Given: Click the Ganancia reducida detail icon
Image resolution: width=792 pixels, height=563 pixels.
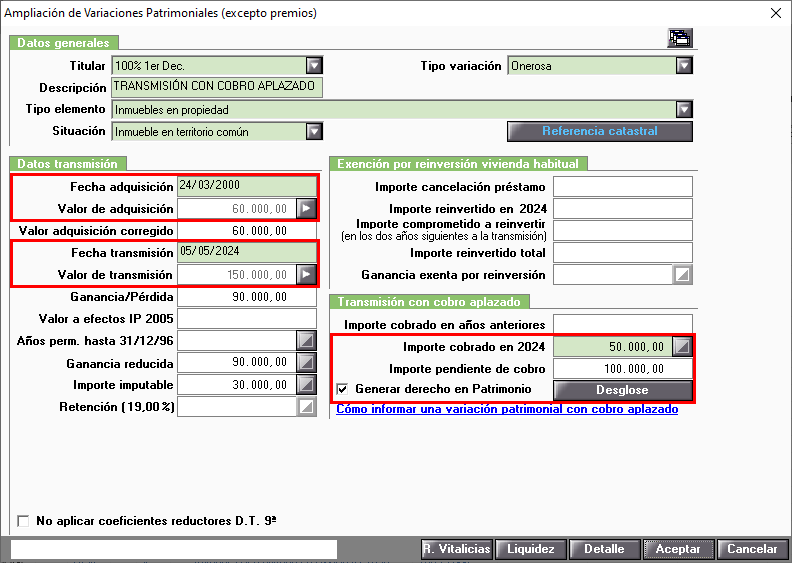Looking at the screenshot, I should (x=307, y=363).
